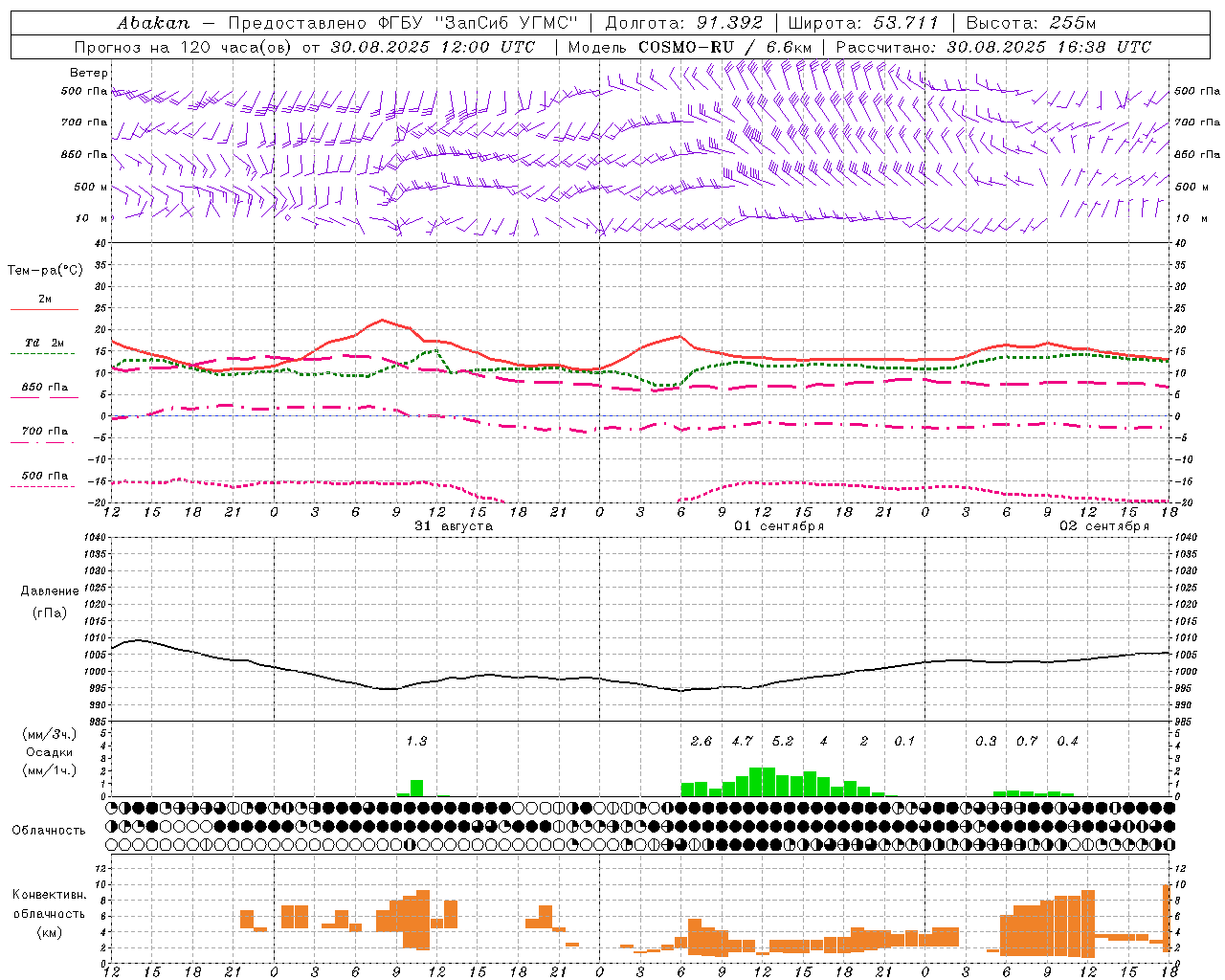
Task: Click the 2.6 precipitation total value
Action: point(702,742)
